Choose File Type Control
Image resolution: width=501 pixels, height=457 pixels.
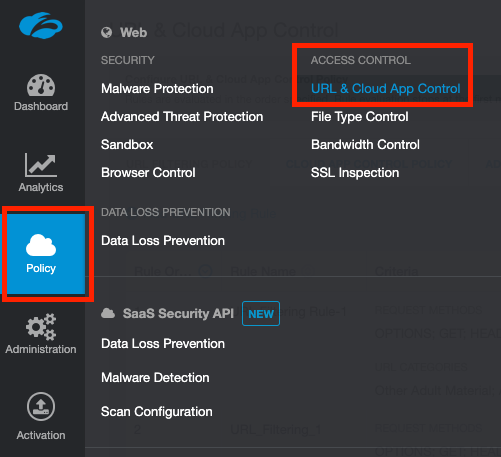pos(359,117)
